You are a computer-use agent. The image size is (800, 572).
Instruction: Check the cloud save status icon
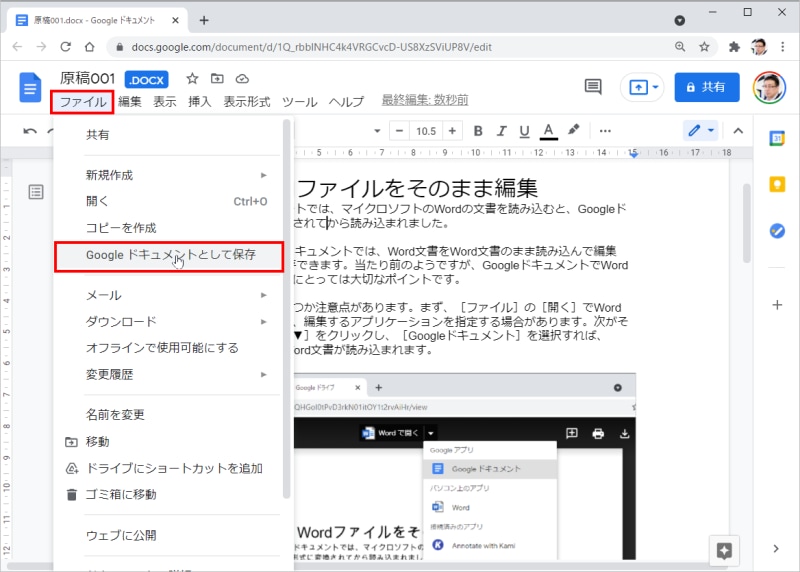click(x=242, y=79)
